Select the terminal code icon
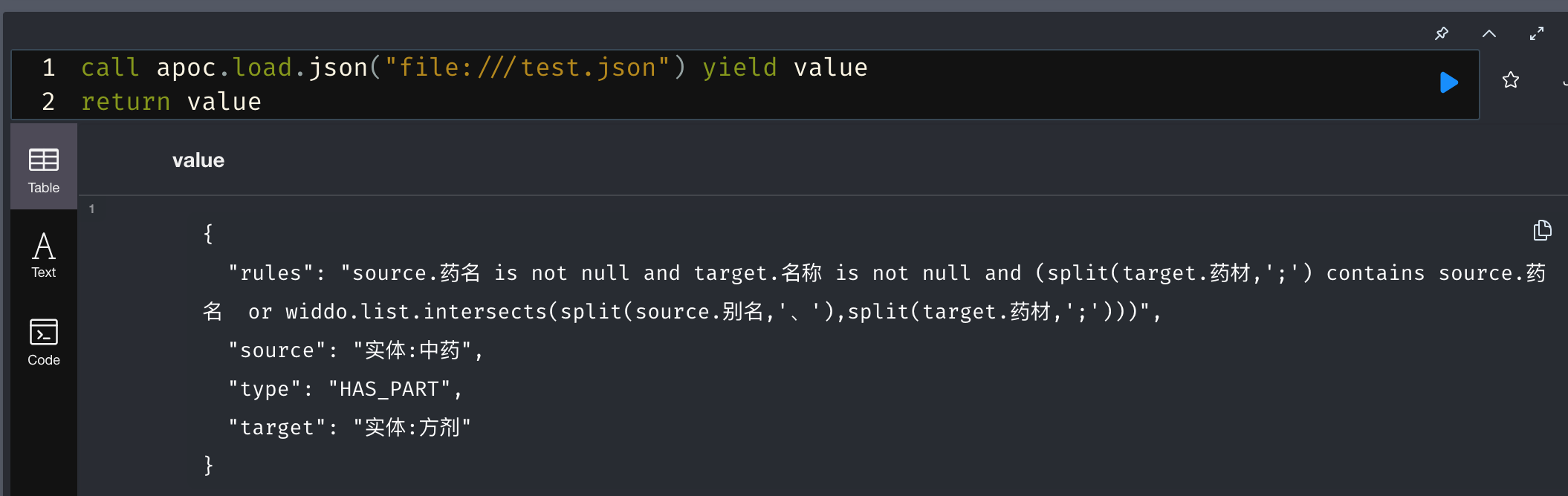This screenshot has height=496, width=1568. click(44, 332)
